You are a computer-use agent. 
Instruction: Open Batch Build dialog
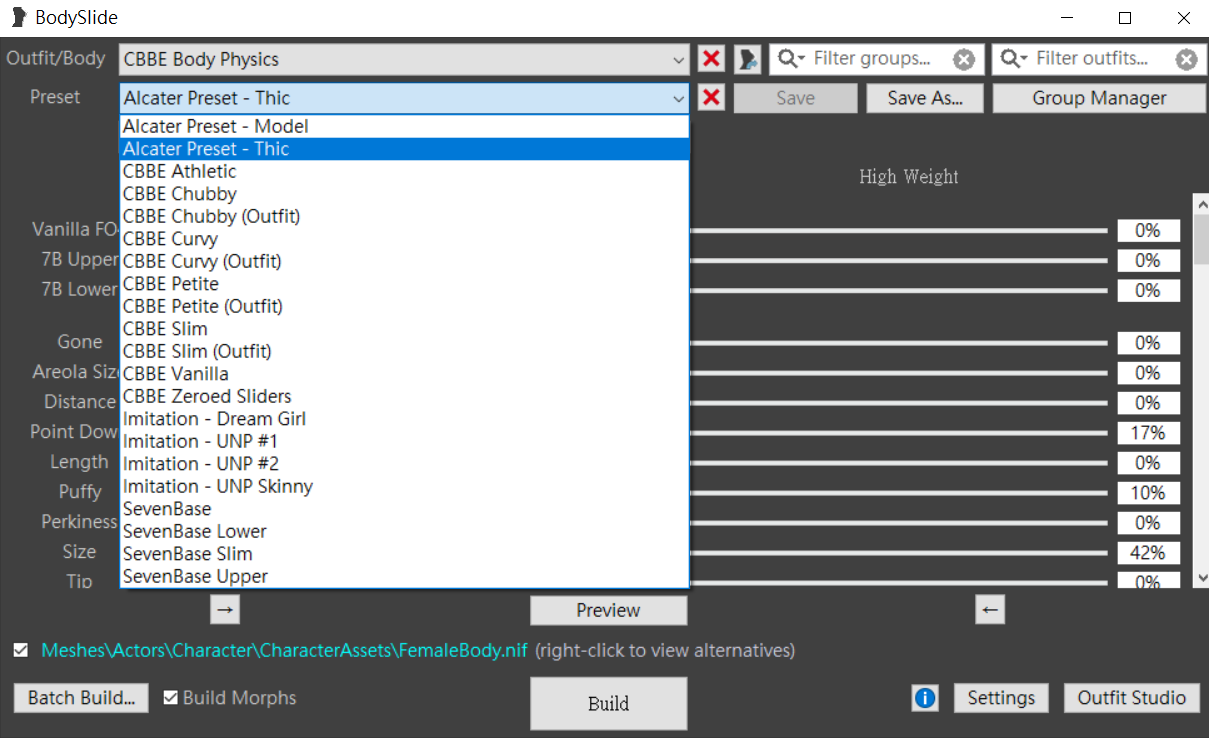81,698
